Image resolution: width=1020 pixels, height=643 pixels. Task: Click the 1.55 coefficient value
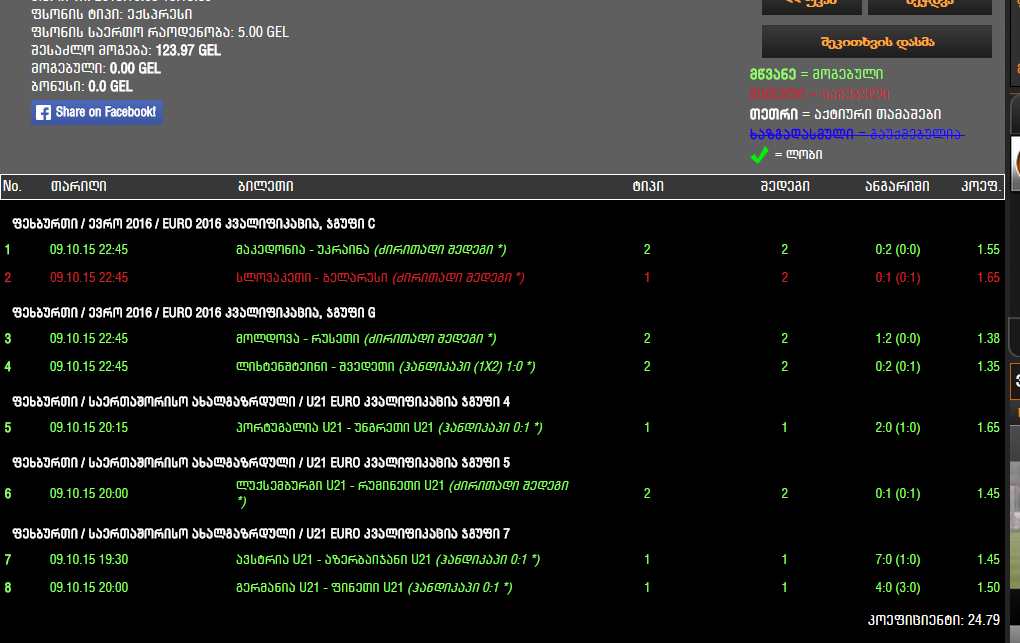[x=988, y=249]
